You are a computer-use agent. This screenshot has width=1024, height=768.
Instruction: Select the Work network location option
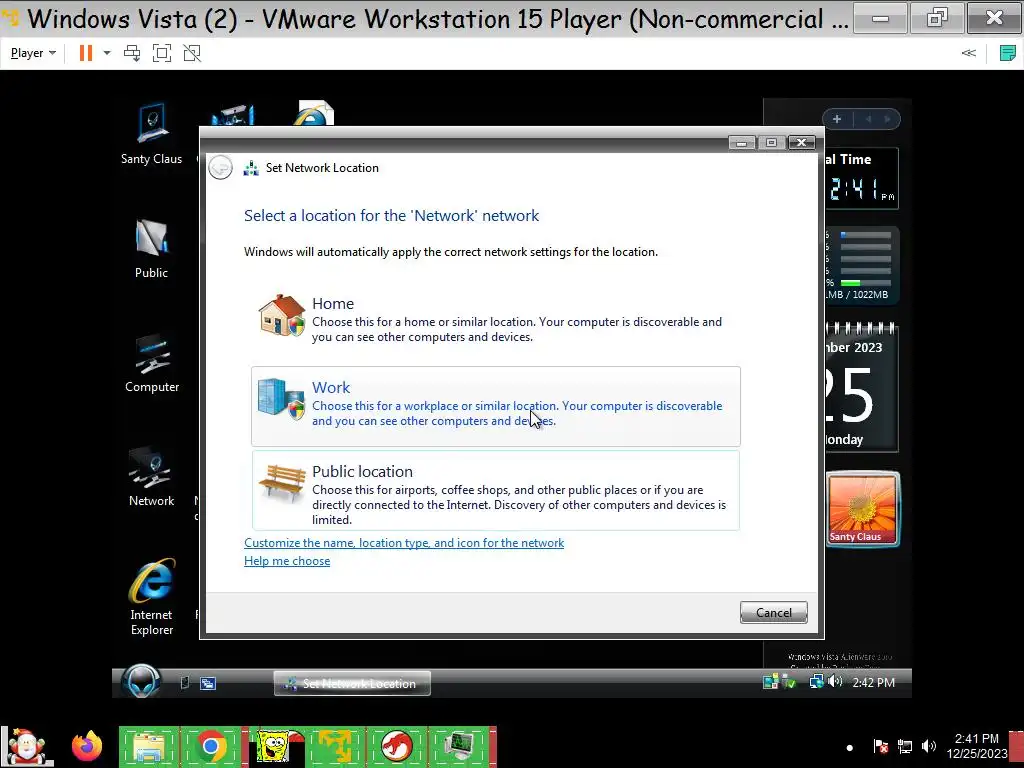click(x=496, y=406)
